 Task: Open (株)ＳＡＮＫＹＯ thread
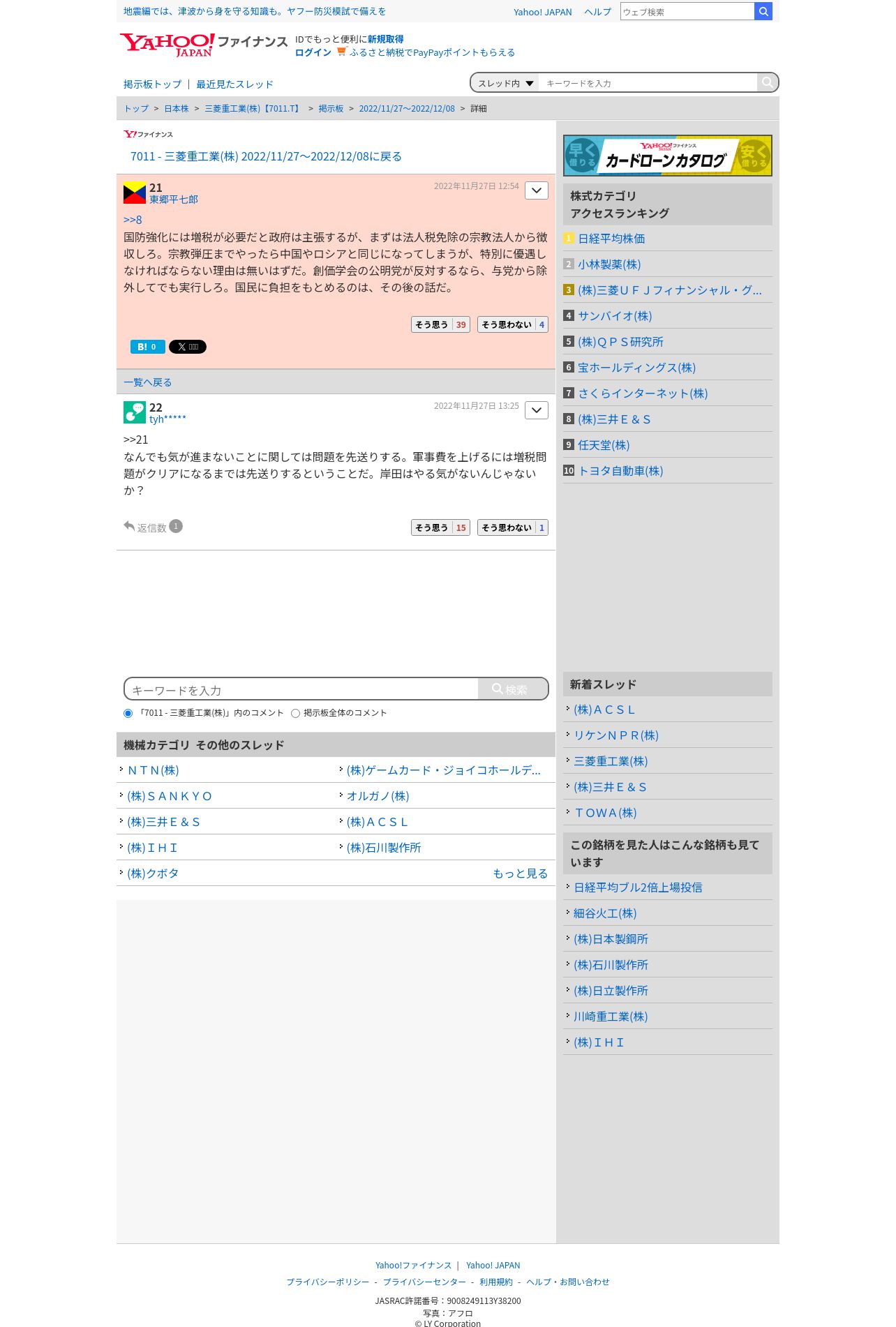[170, 796]
